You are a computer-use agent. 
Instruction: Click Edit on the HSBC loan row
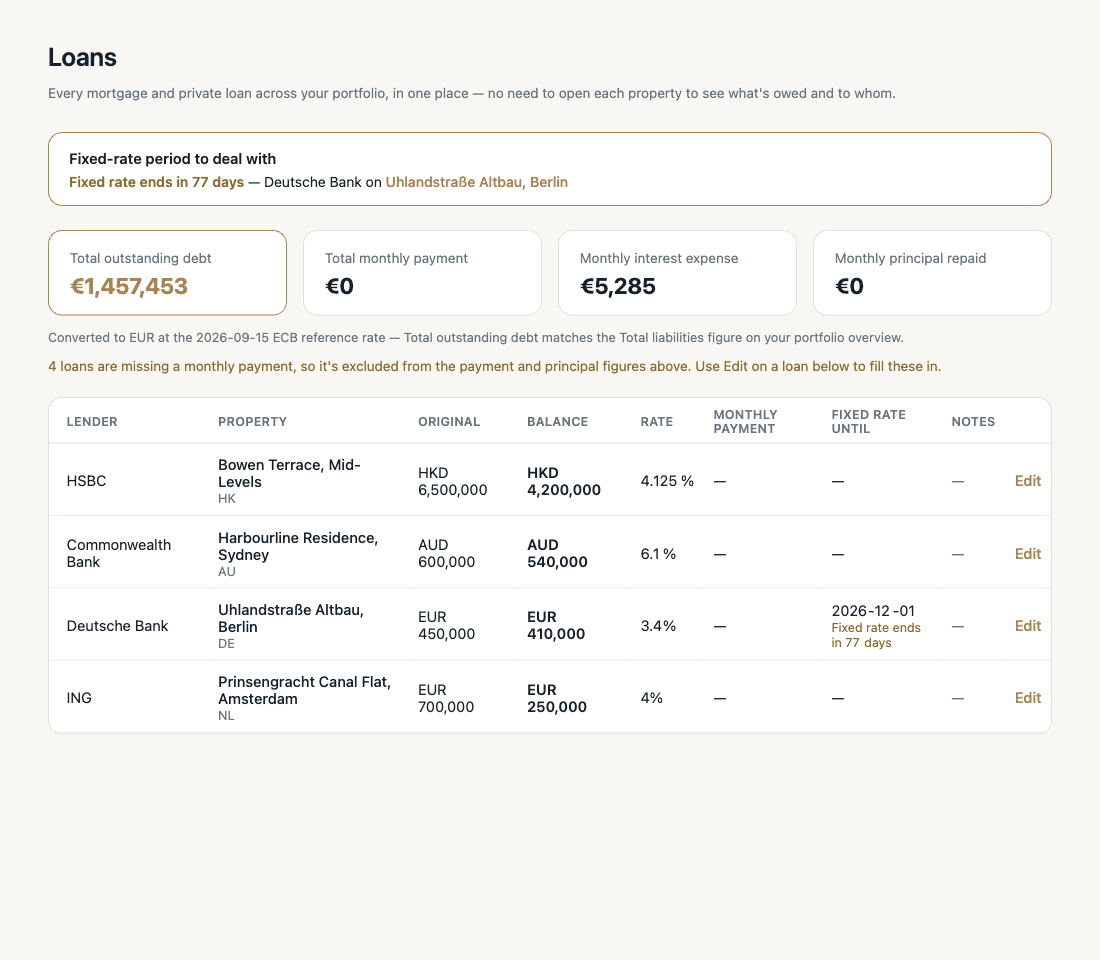coord(1027,481)
